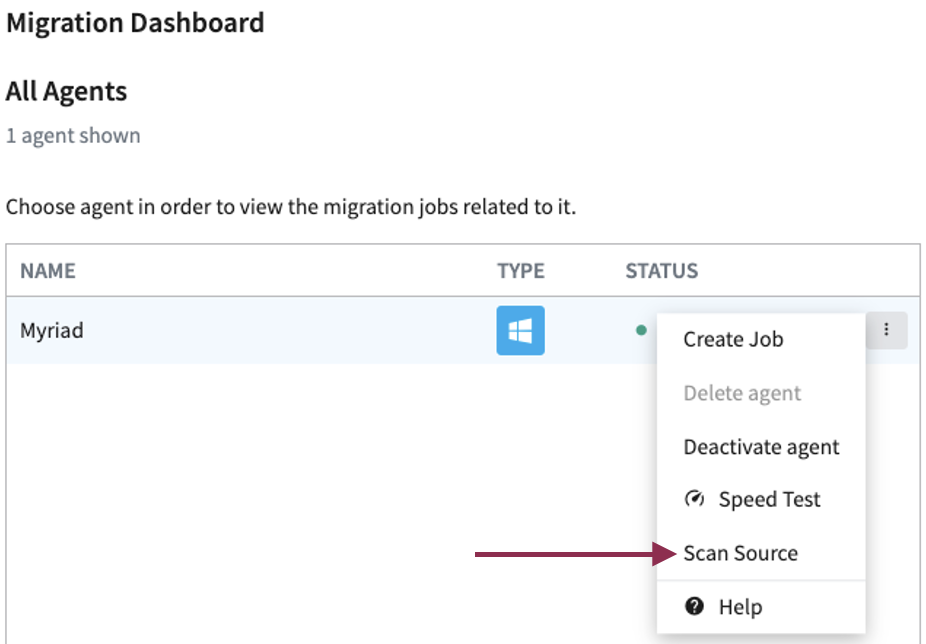This screenshot has width=926, height=644.
Task: Attempt to click the disabled Delete agent option
Action: click(x=742, y=393)
